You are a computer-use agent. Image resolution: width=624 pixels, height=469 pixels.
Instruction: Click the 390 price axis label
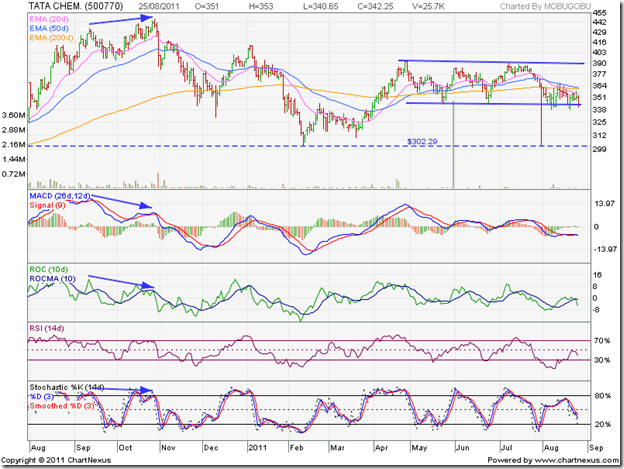599,63
